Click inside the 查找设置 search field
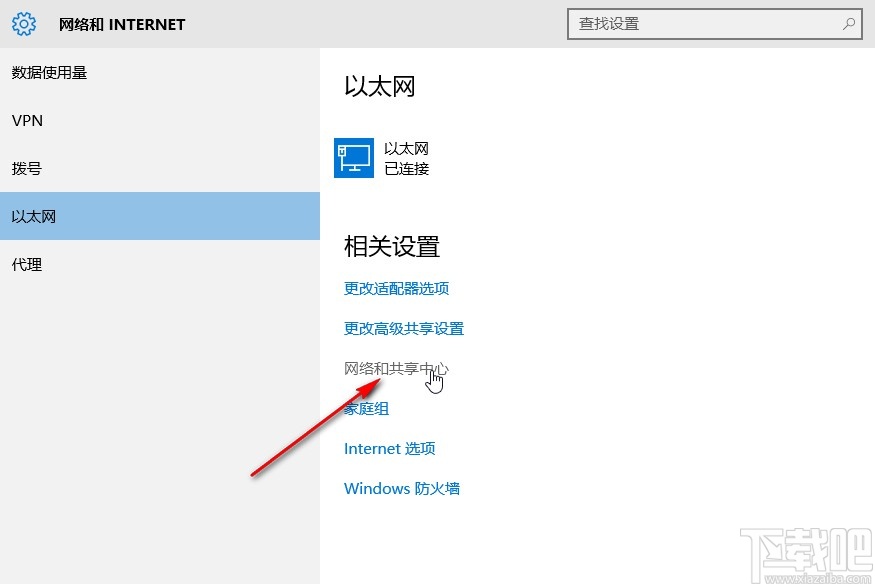 coord(700,23)
